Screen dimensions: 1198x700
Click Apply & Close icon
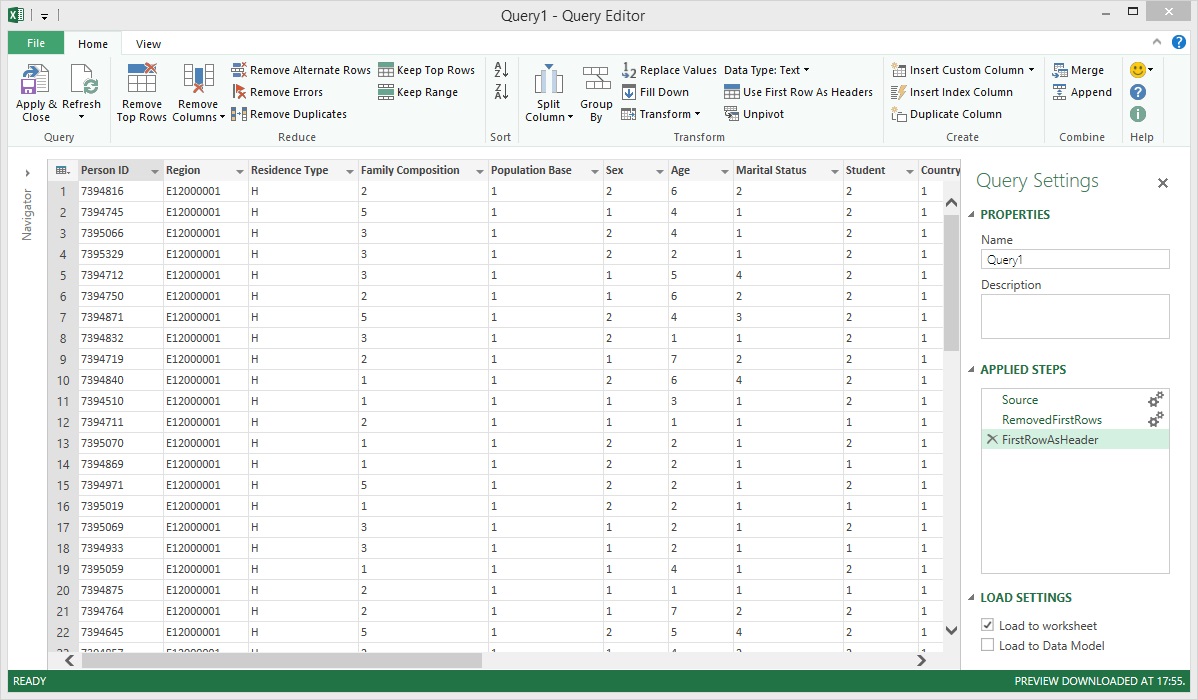35,80
